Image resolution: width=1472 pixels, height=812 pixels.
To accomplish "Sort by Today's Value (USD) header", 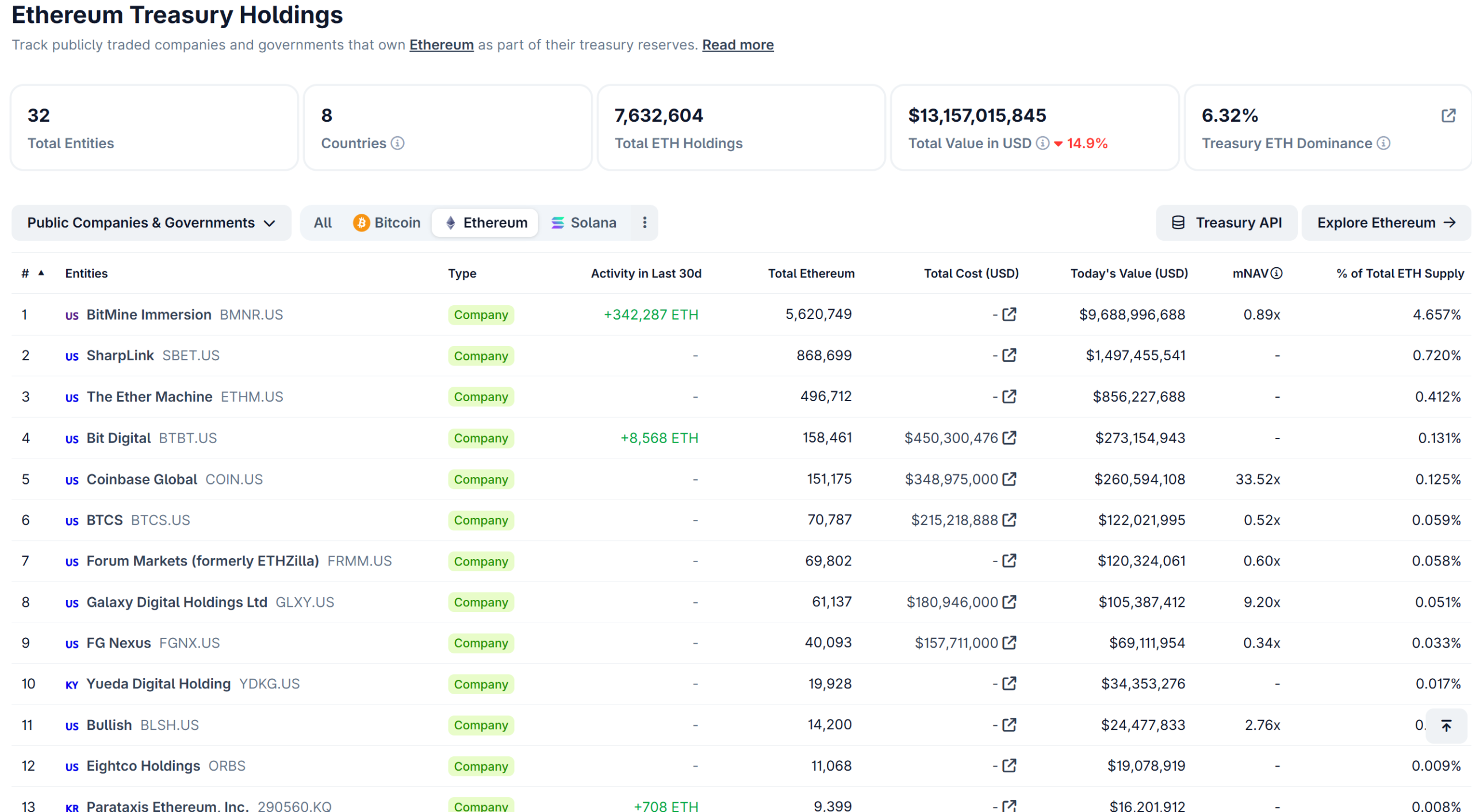I will (x=1129, y=274).
